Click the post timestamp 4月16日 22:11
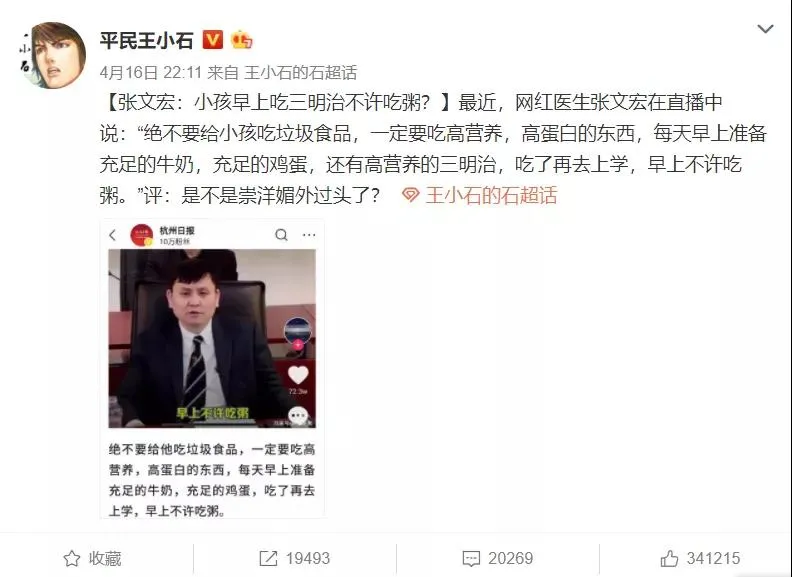Viewport: 792px width, 577px height. [x=151, y=73]
